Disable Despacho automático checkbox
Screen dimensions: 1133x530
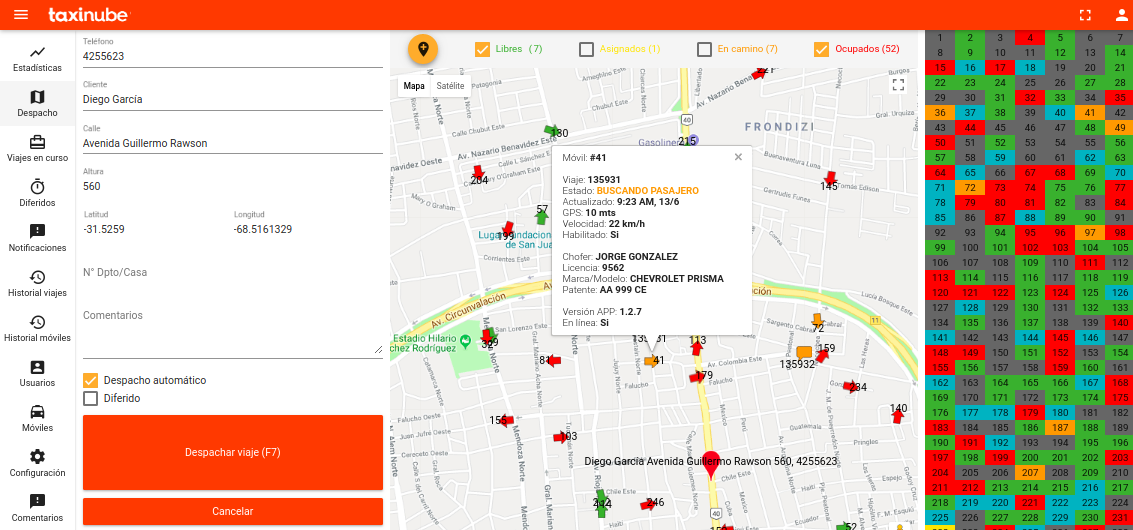click(x=91, y=380)
